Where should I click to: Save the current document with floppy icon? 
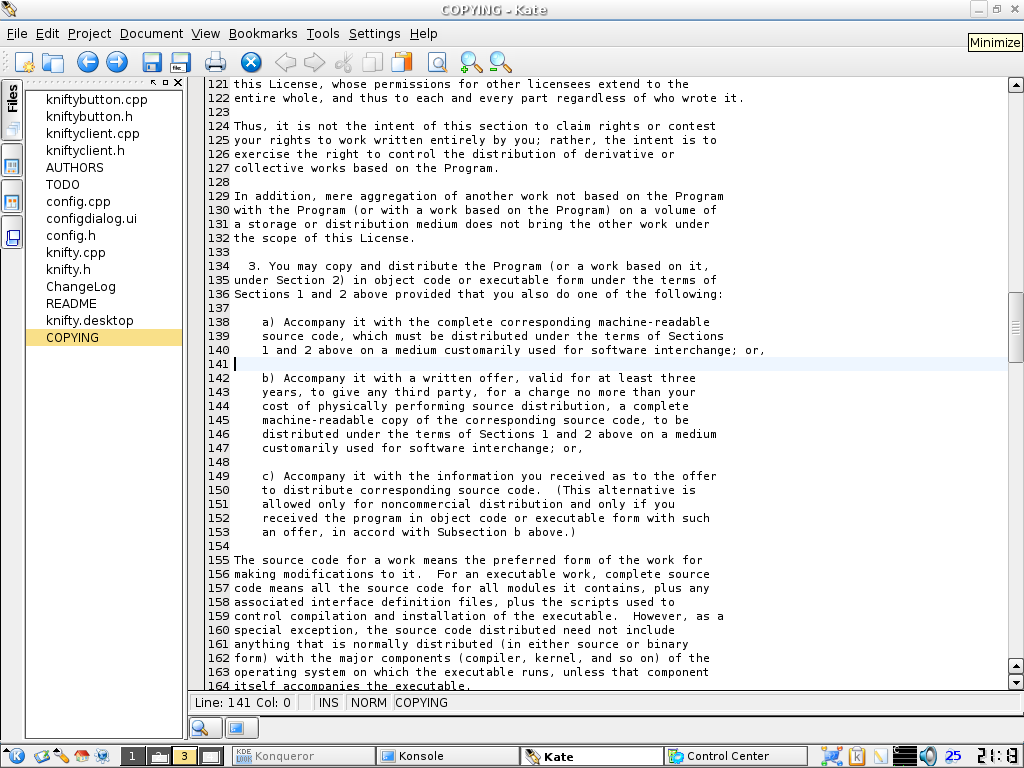pyautogui.click(x=152, y=62)
